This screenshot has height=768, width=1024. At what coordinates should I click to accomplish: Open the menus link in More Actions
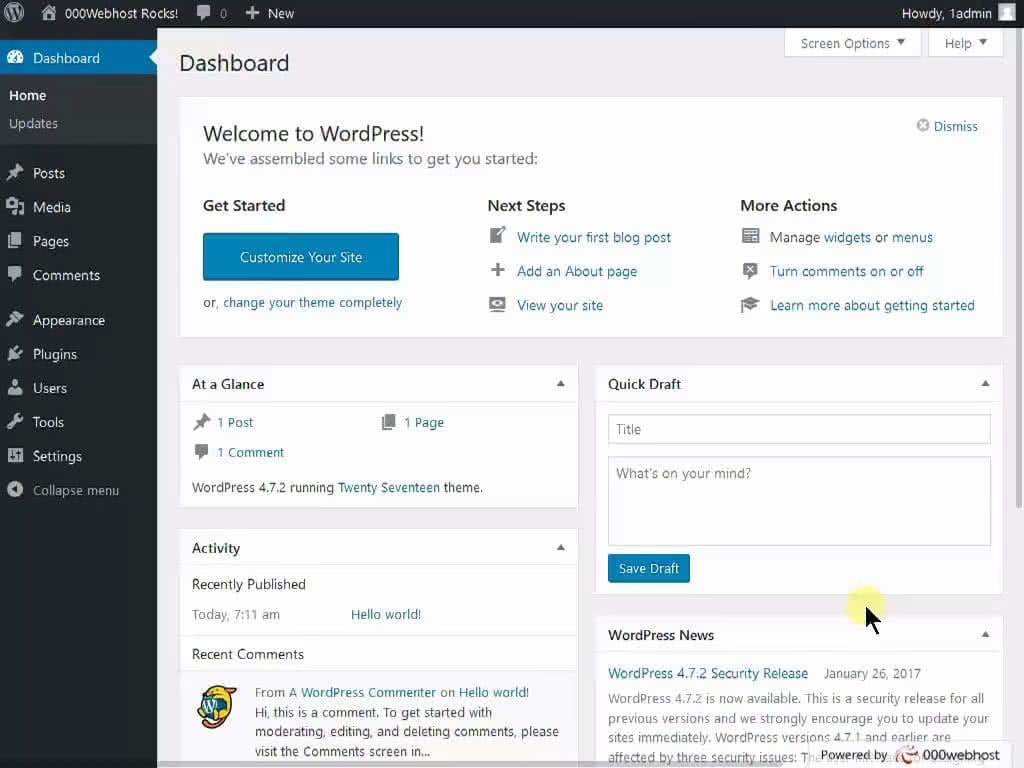point(912,237)
